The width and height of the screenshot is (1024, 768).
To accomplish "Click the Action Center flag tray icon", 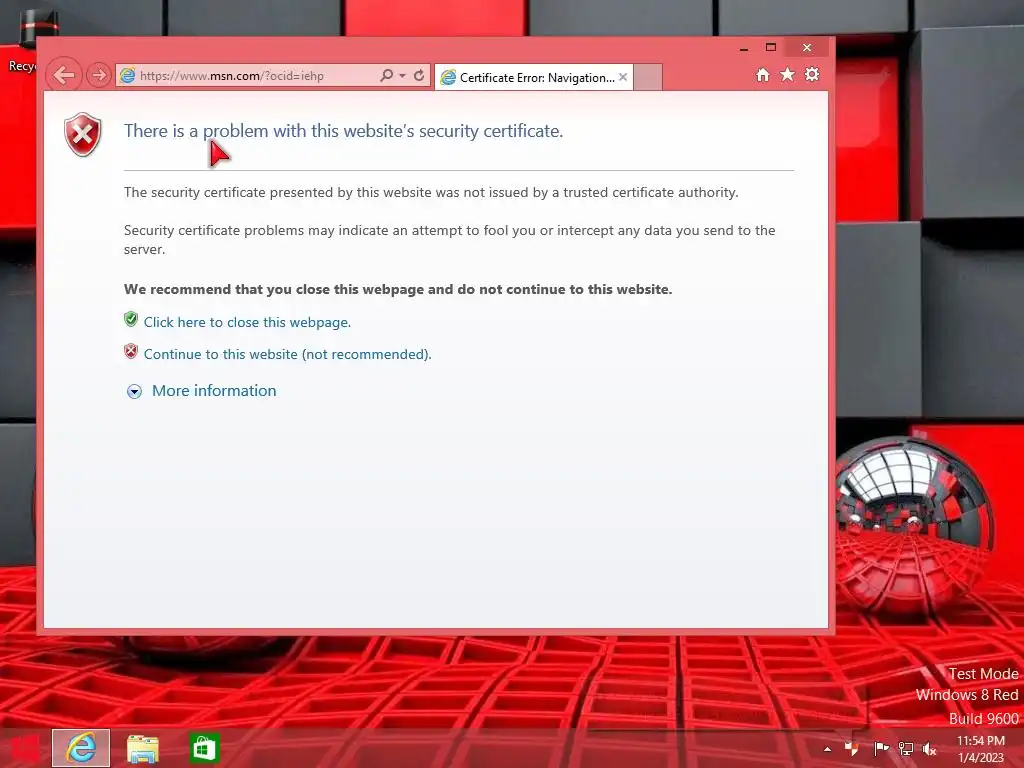I will pyautogui.click(x=880, y=748).
